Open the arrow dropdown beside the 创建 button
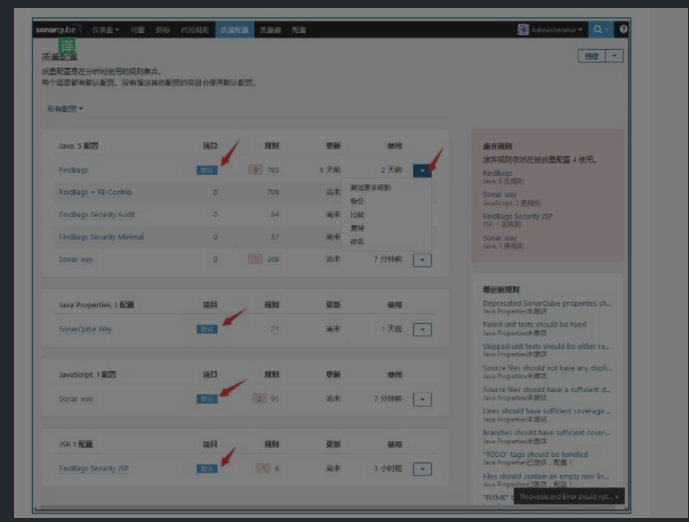The image size is (689, 522). (x=614, y=56)
